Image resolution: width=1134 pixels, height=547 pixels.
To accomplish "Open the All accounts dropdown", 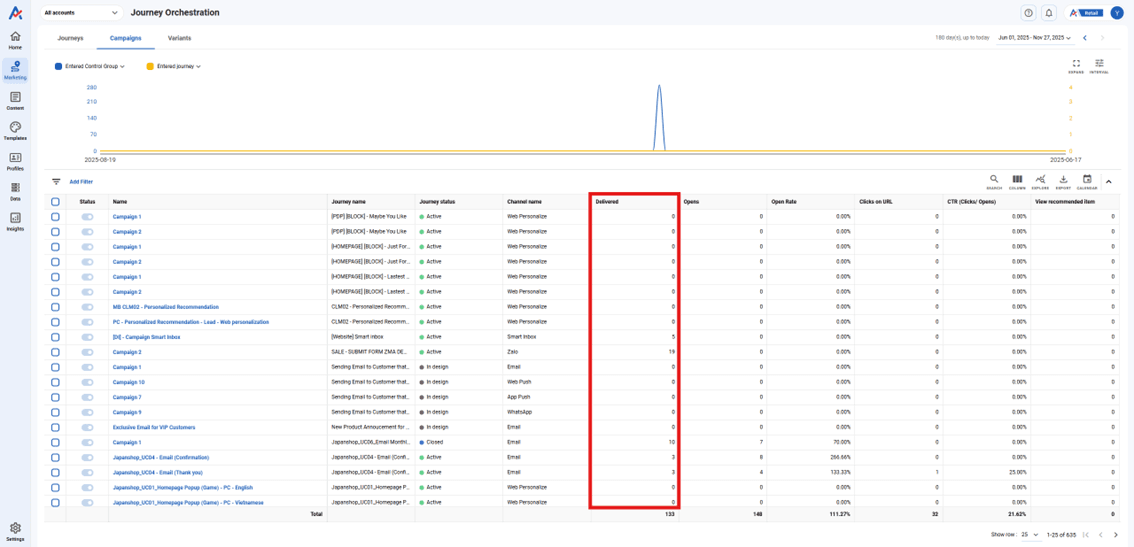I will (81, 13).
